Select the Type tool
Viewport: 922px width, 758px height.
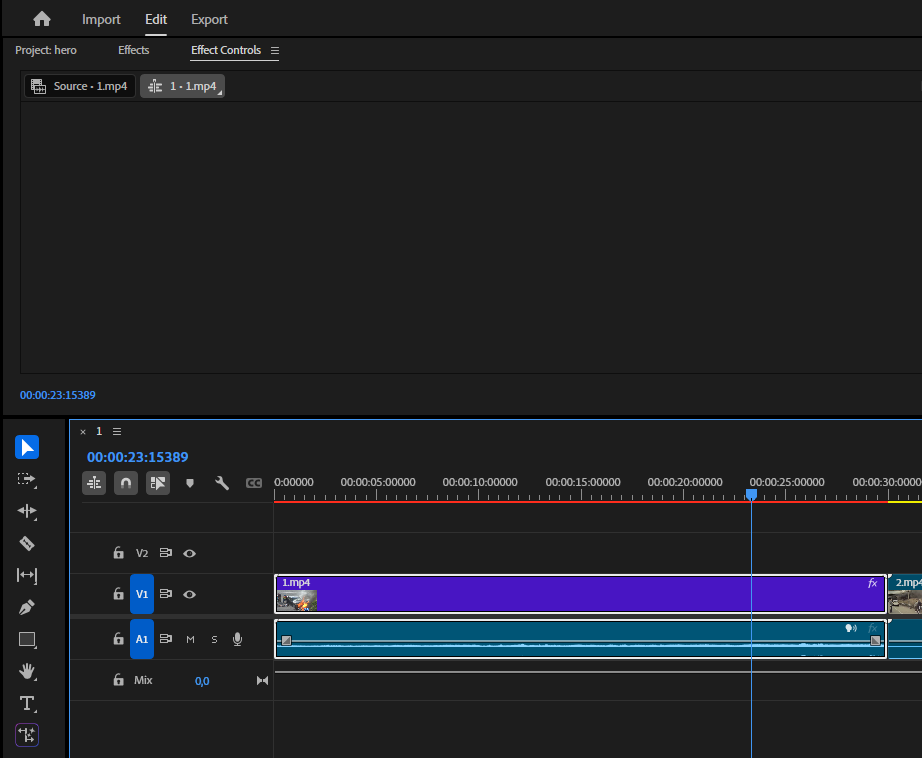click(27, 703)
